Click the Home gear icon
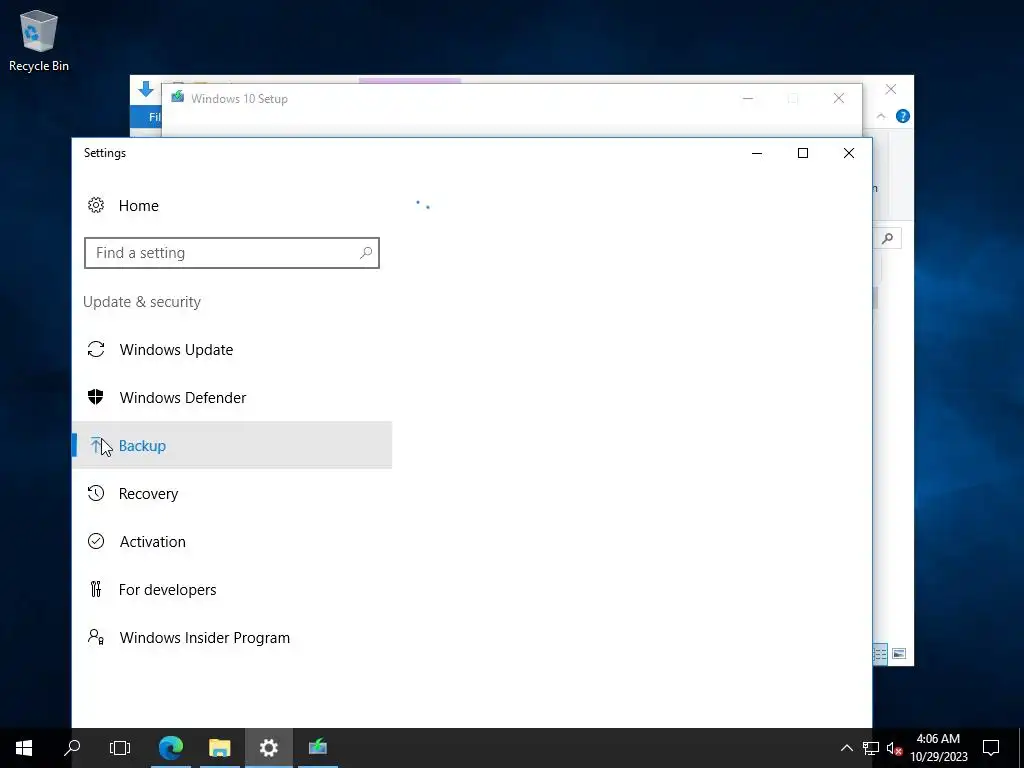The image size is (1024, 768). [96, 205]
